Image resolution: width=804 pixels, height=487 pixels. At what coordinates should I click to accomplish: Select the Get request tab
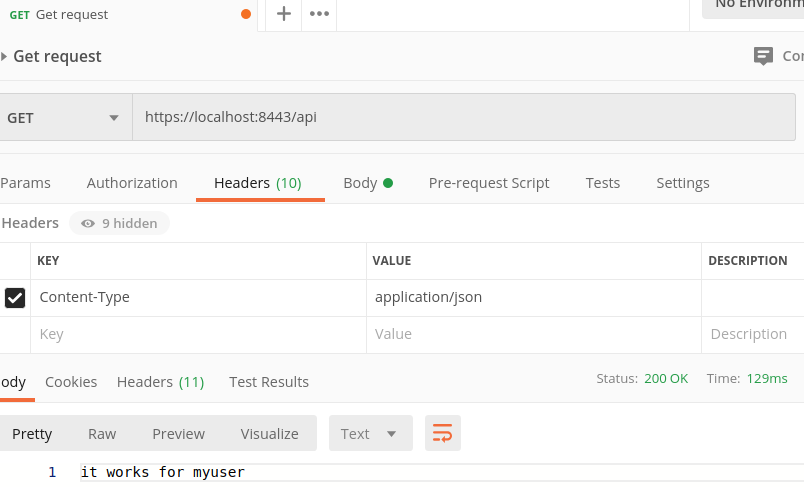(x=128, y=14)
